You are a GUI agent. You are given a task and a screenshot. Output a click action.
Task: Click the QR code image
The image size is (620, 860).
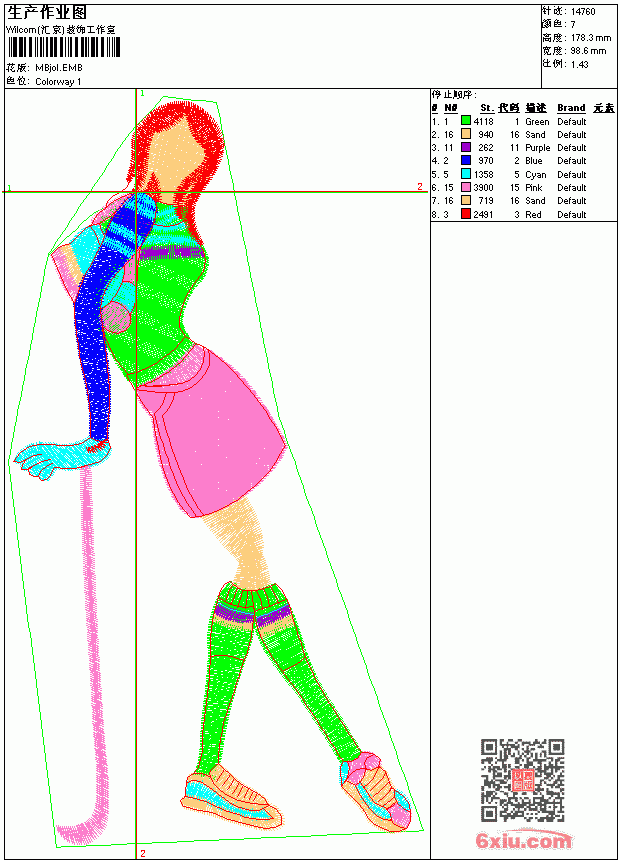(523, 780)
